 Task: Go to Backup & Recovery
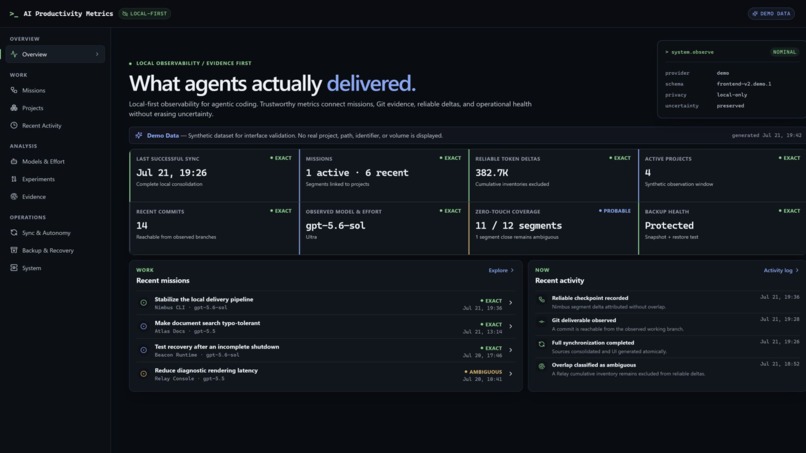click(55, 250)
